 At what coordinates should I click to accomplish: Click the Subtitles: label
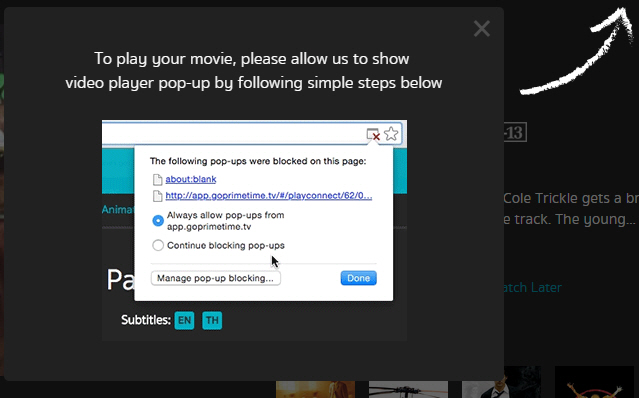click(x=145, y=320)
